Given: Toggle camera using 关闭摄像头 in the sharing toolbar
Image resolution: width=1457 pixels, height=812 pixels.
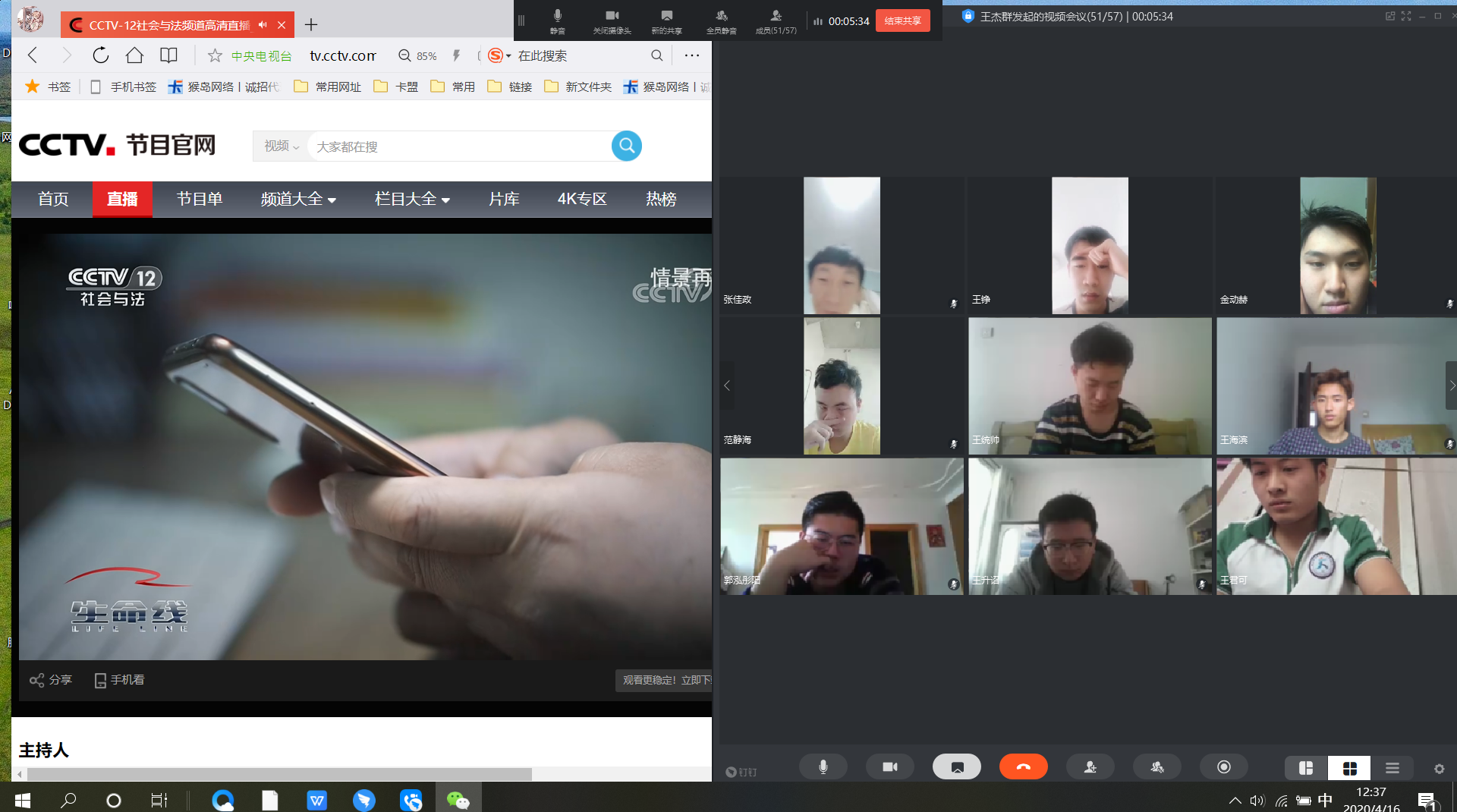Looking at the screenshot, I should [612, 21].
